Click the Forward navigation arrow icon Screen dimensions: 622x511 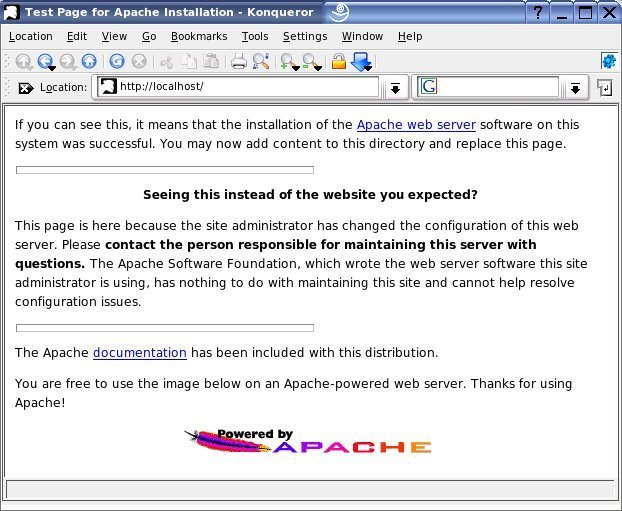point(67,62)
